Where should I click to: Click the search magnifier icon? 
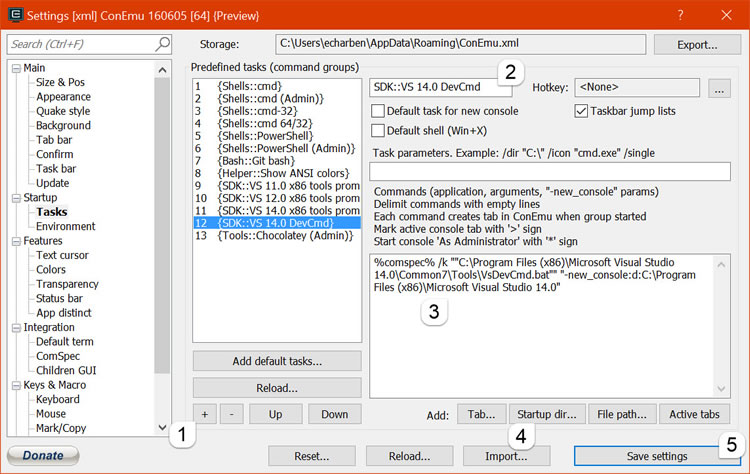click(x=162, y=44)
